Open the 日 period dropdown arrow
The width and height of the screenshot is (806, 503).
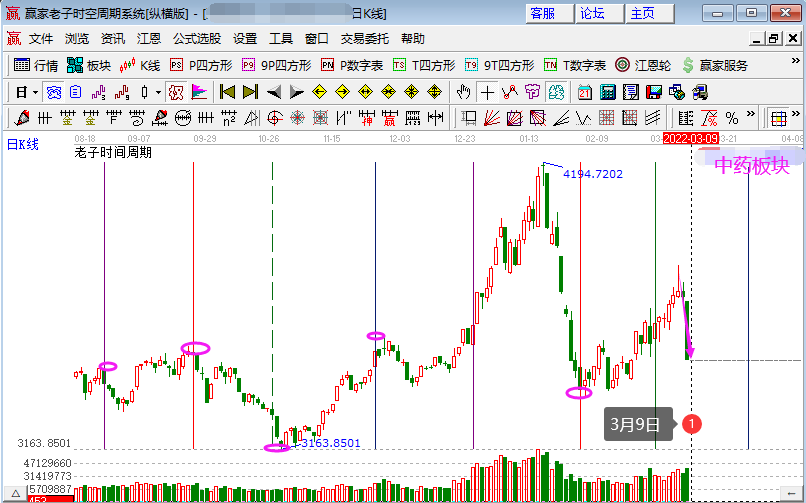point(35,92)
